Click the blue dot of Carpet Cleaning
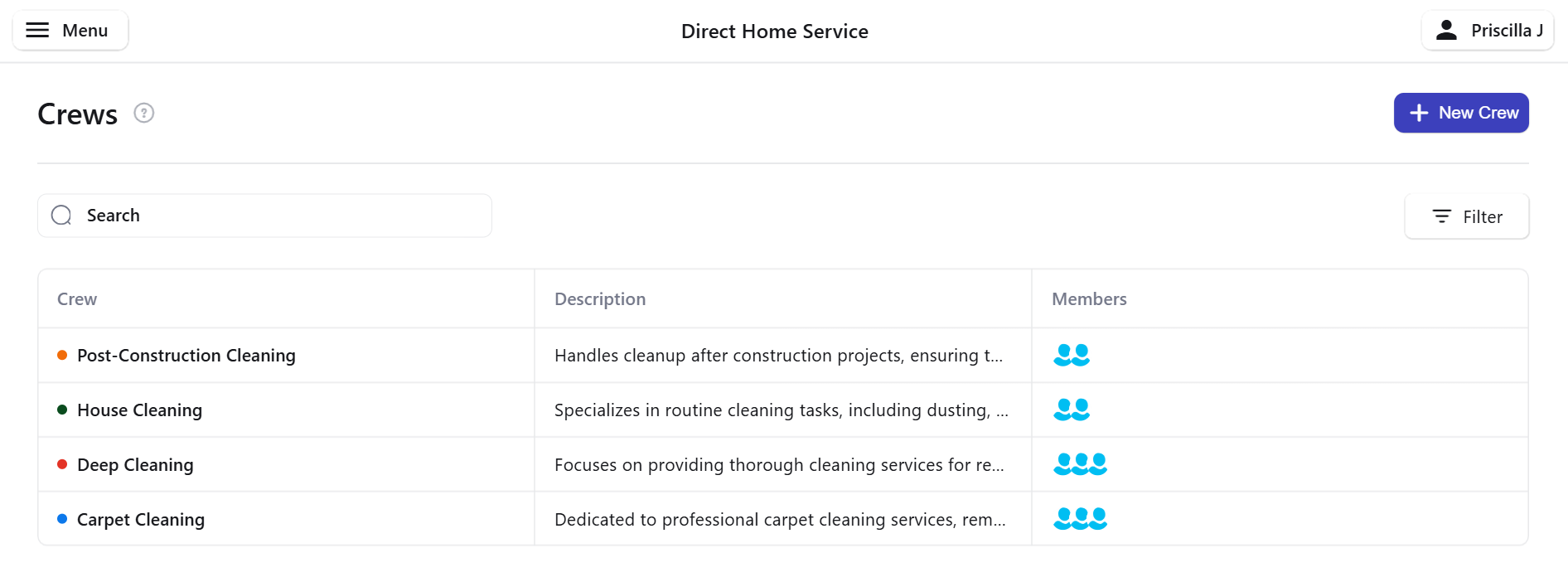This screenshot has width=1568, height=582. pyautogui.click(x=62, y=519)
